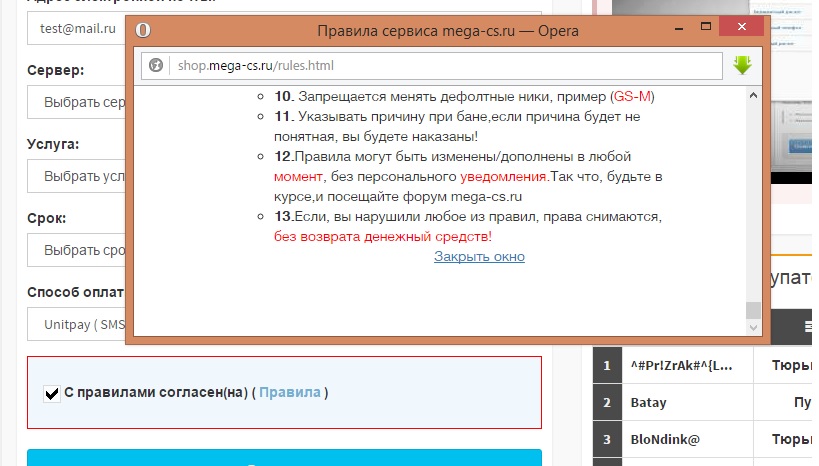The image size is (819, 466).
Task: Toggle the 'С правилами согласен(на)' checkbox
Action: pos(52,393)
